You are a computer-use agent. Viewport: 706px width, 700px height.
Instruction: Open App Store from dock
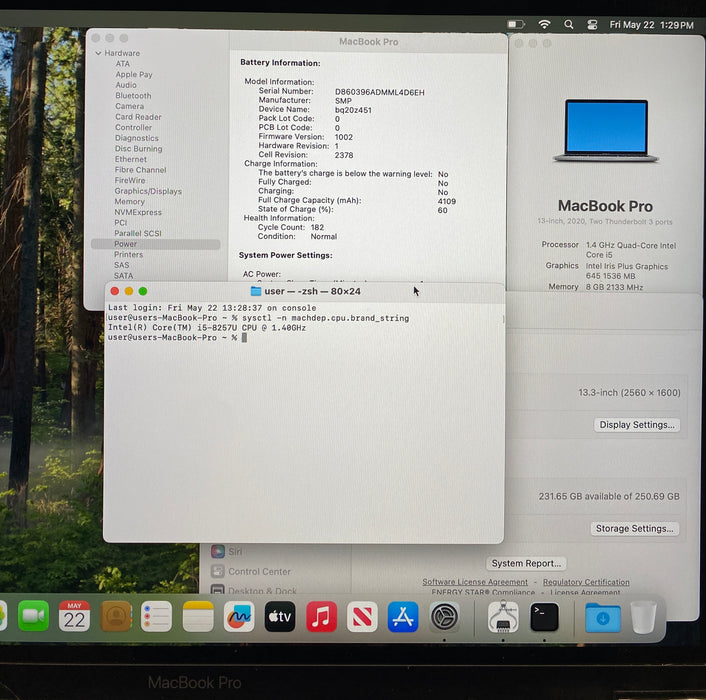(403, 616)
